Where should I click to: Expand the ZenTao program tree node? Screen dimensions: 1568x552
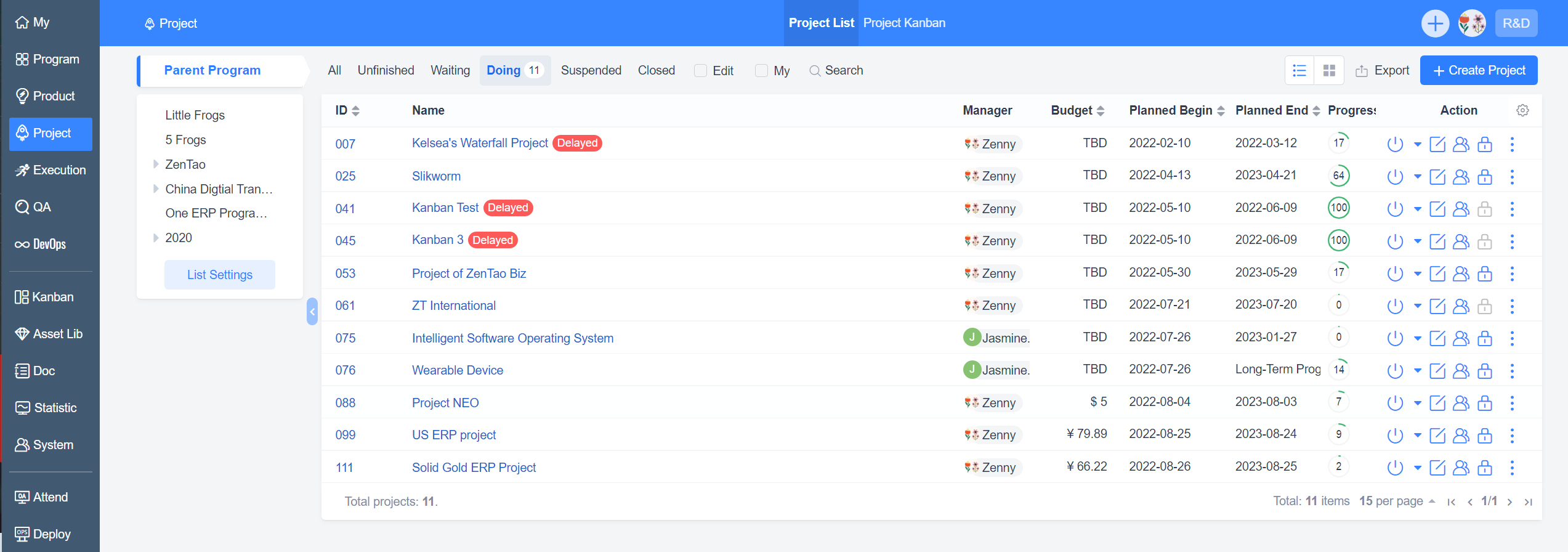[156, 164]
